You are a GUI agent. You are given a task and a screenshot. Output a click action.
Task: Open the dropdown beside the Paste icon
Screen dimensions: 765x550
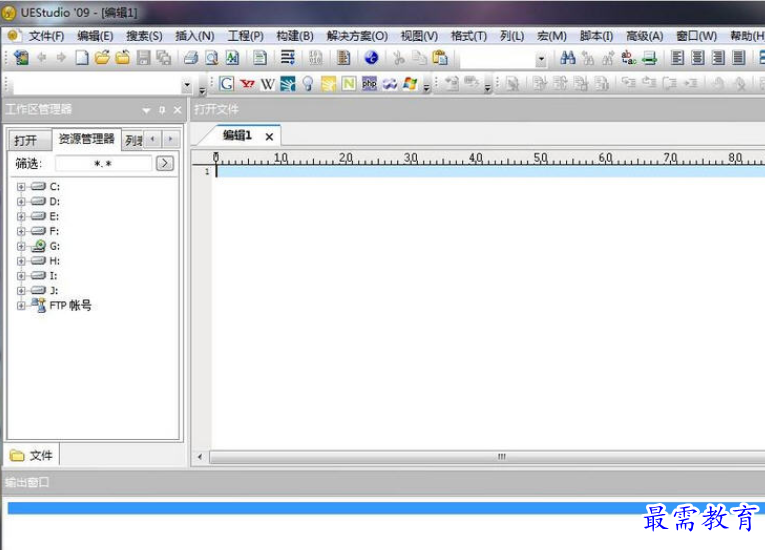click(541, 59)
